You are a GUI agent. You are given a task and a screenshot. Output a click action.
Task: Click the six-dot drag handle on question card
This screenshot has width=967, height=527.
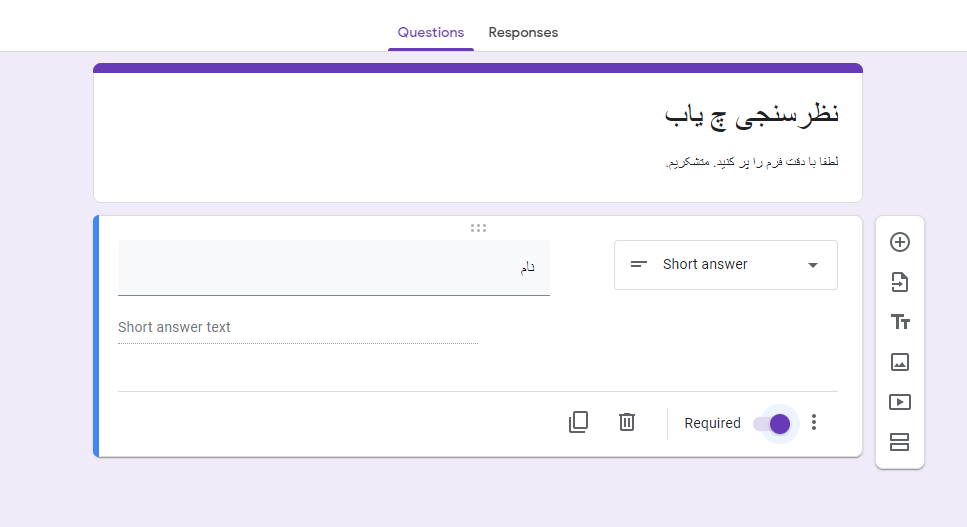pyautogui.click(x=478, y=228)
